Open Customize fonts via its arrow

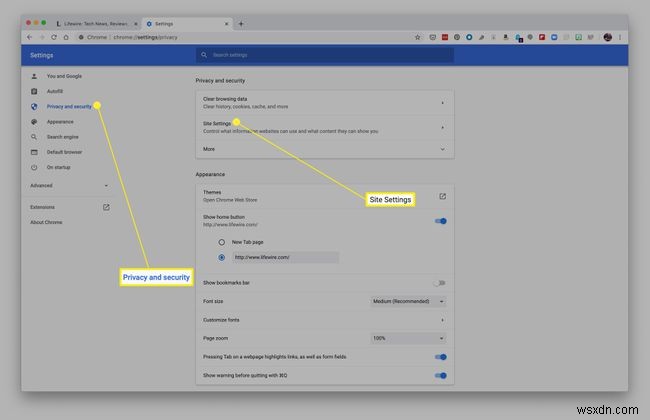[442, 320]
